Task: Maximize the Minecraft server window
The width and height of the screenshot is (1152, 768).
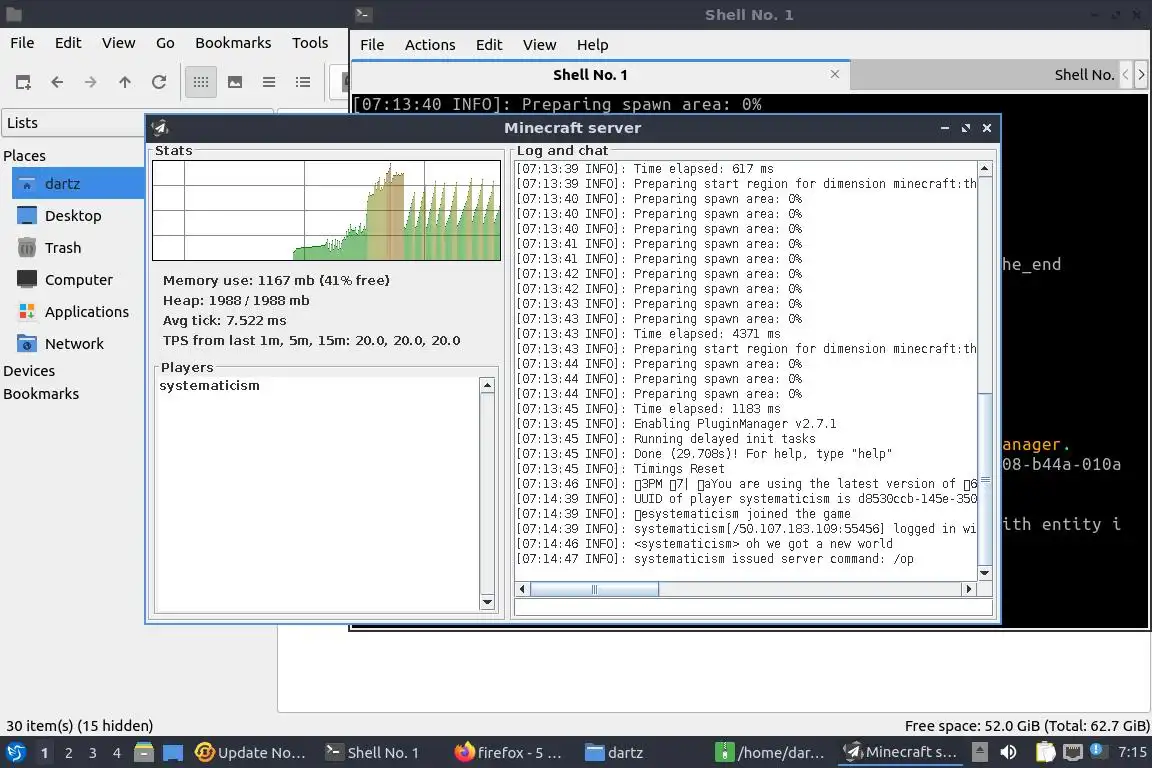Action: (x=965, y=128)
